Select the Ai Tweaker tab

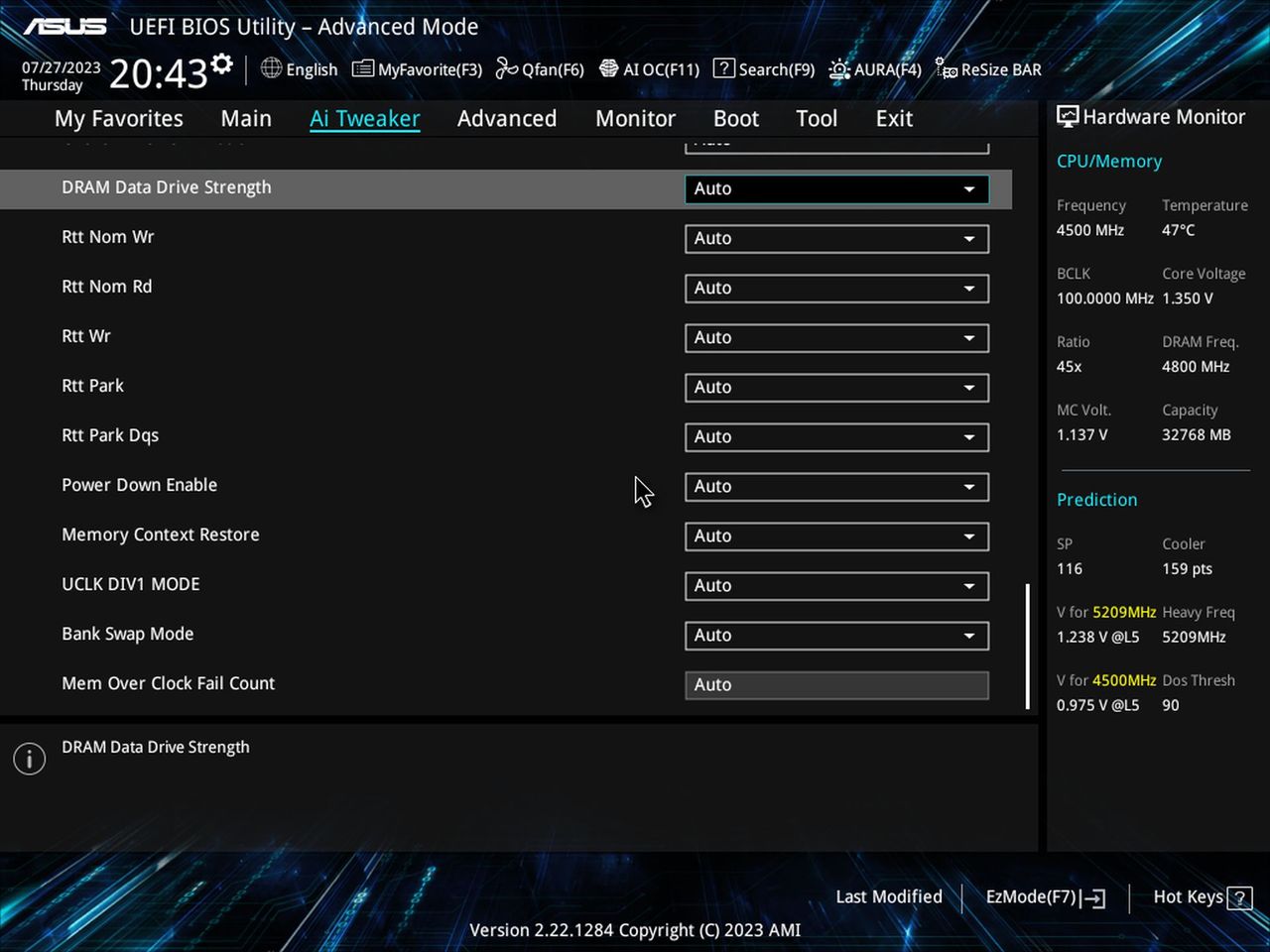[365, 119]
